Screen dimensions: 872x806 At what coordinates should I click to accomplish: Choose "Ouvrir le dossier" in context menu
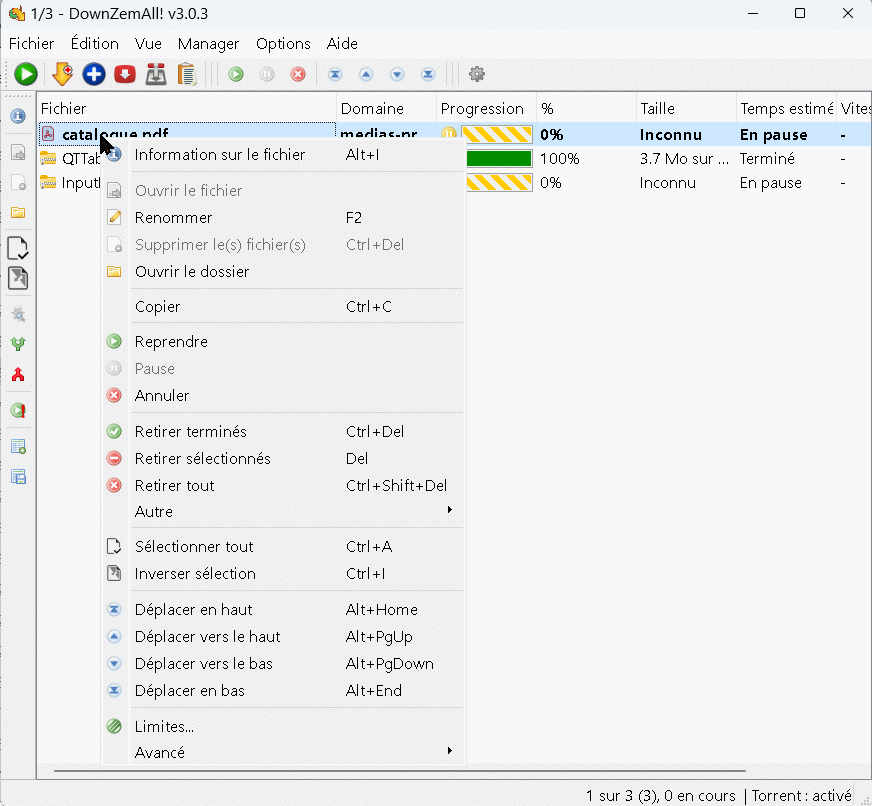click(284, 271)
